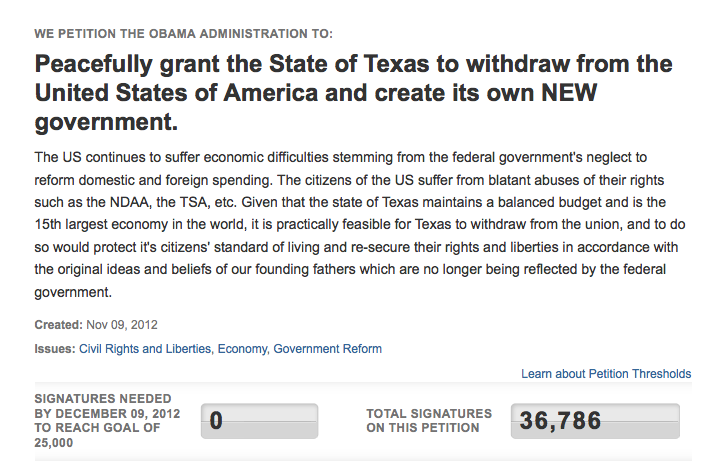The height and width of the screenshot is (476, 715).
Task: Open the Civil Rights and Liberties issue link
Action: 145,349
